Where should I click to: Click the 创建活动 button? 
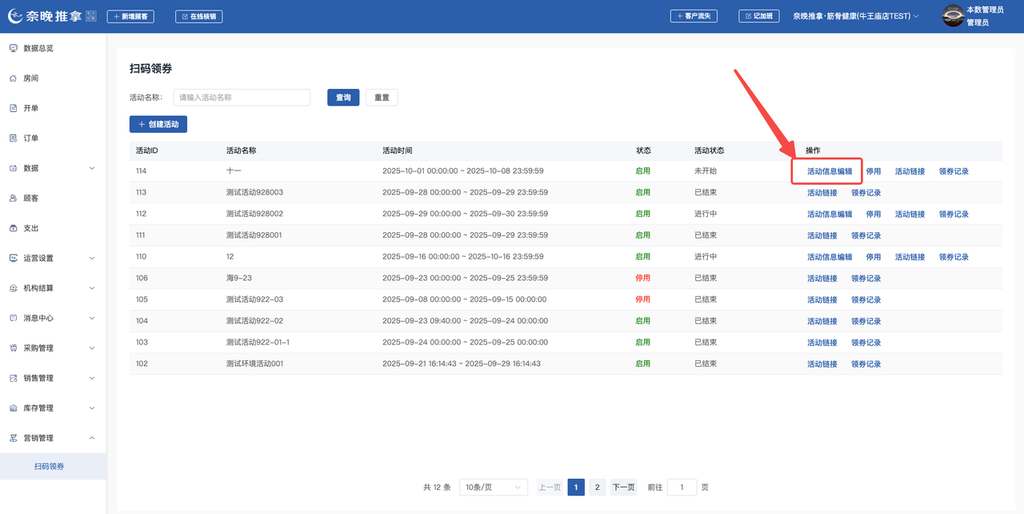(158, 124)
